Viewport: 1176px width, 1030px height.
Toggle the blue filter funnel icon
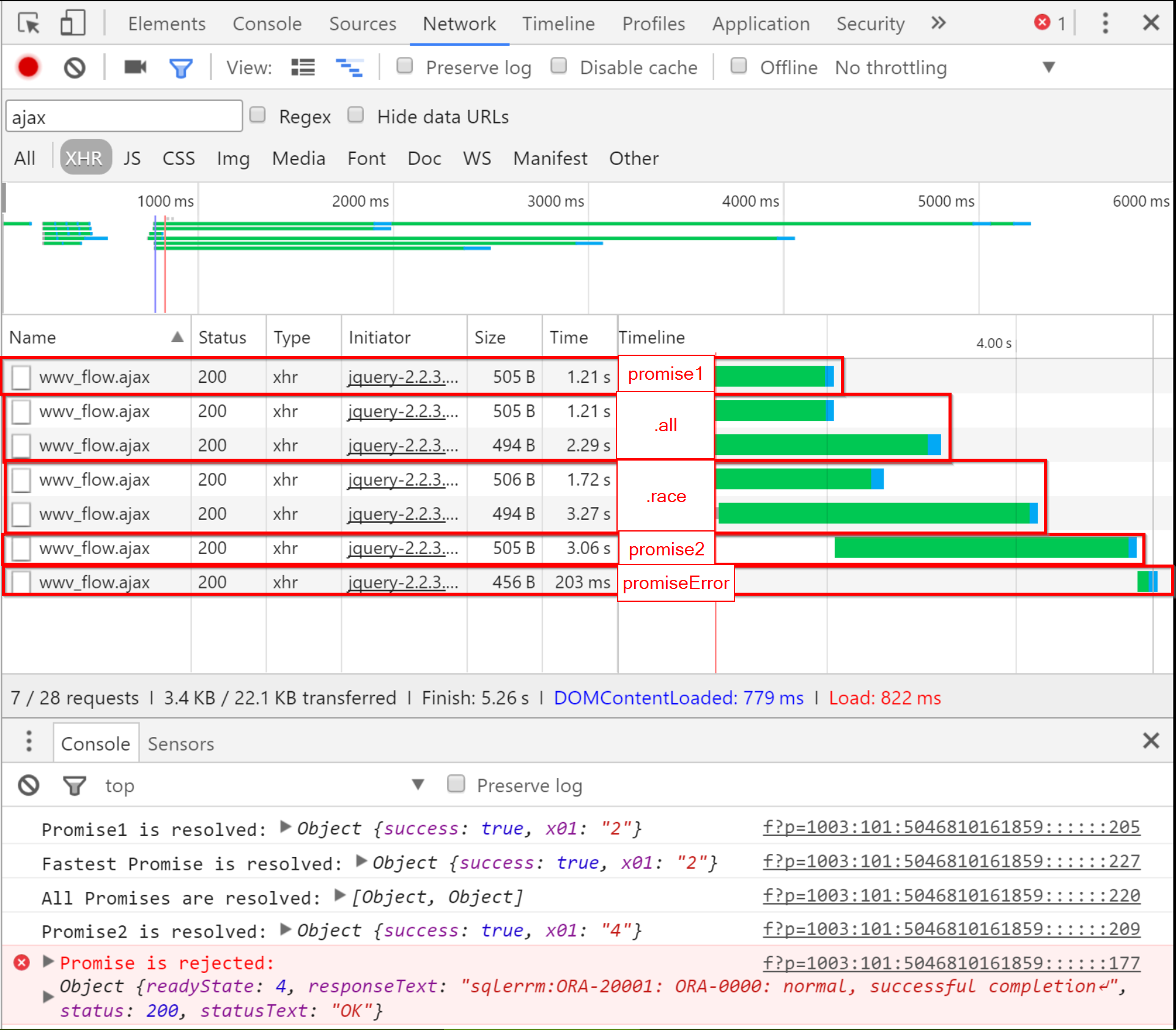180,67
